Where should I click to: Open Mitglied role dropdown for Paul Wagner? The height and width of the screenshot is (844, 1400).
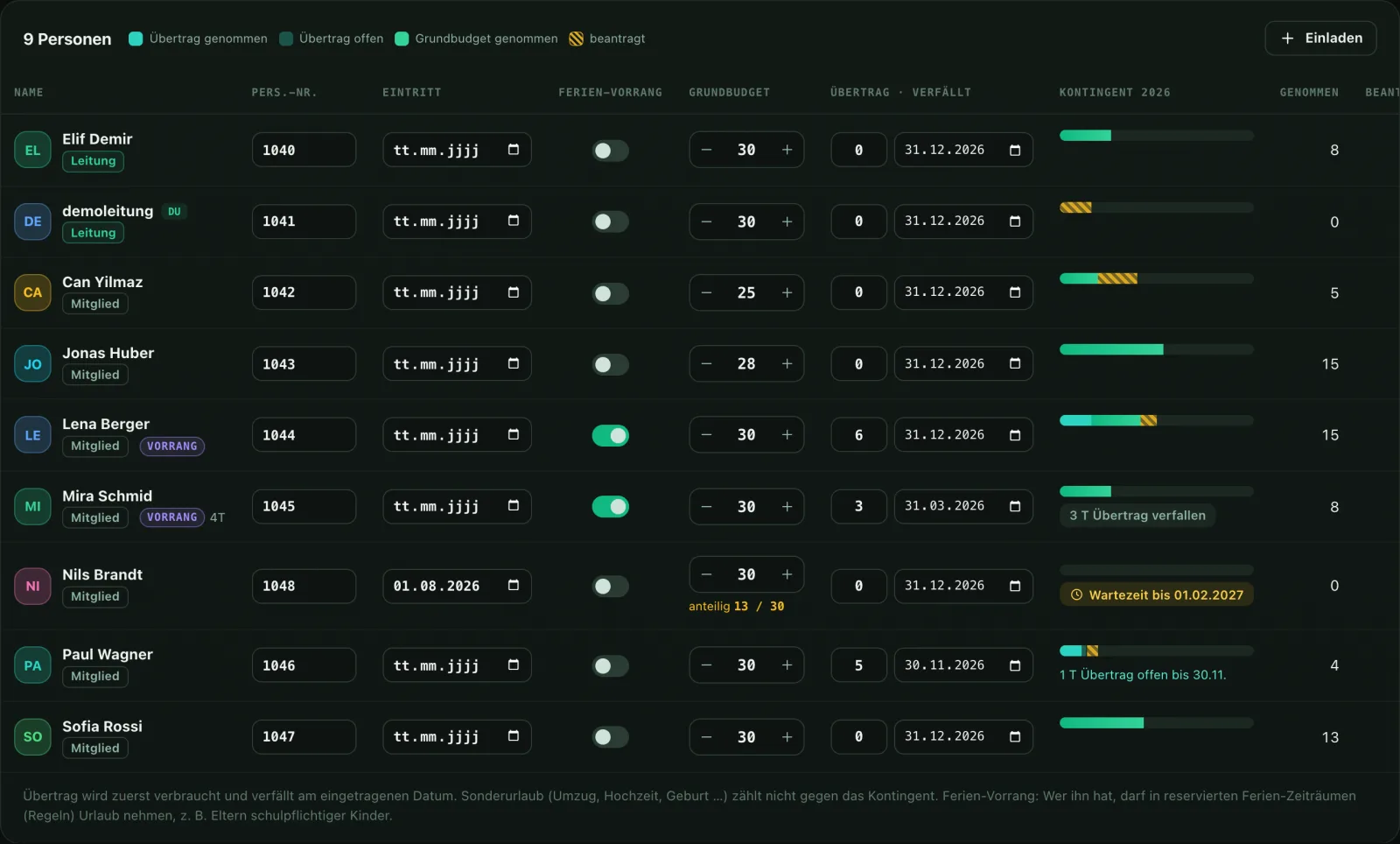click(x=95, y=676)
